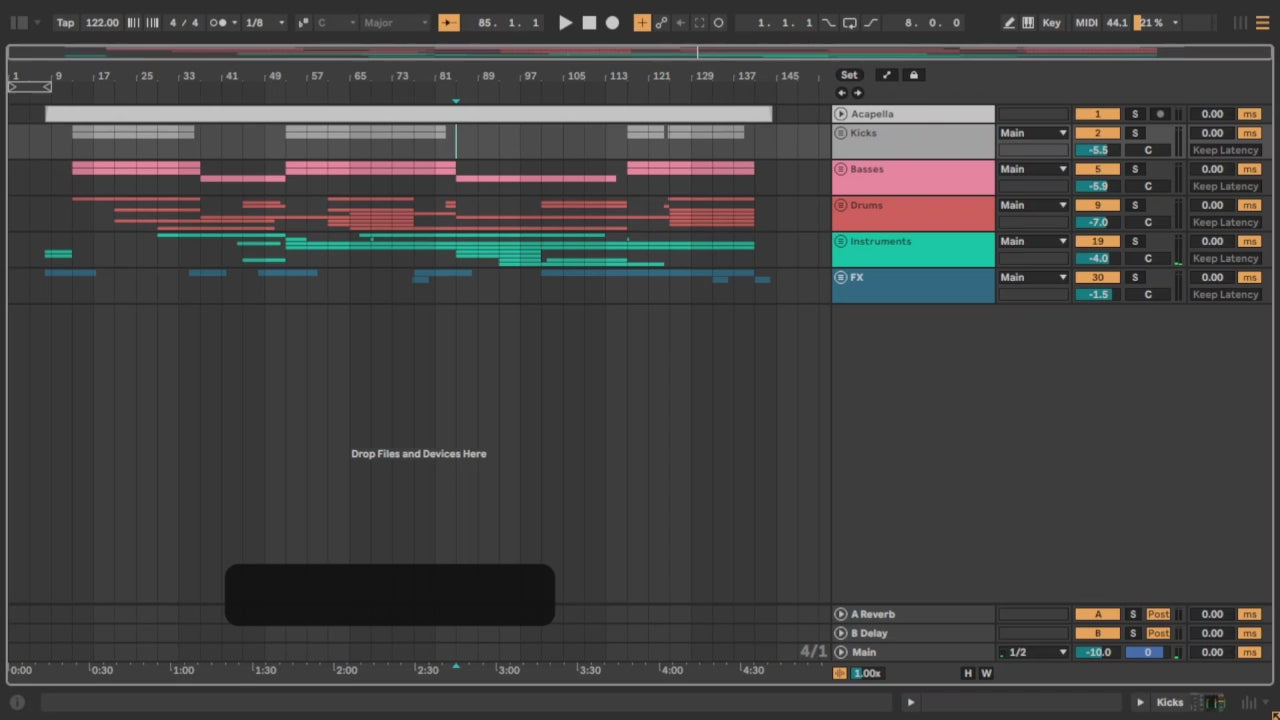Unfold the Instruments group track

pos(841,241)
